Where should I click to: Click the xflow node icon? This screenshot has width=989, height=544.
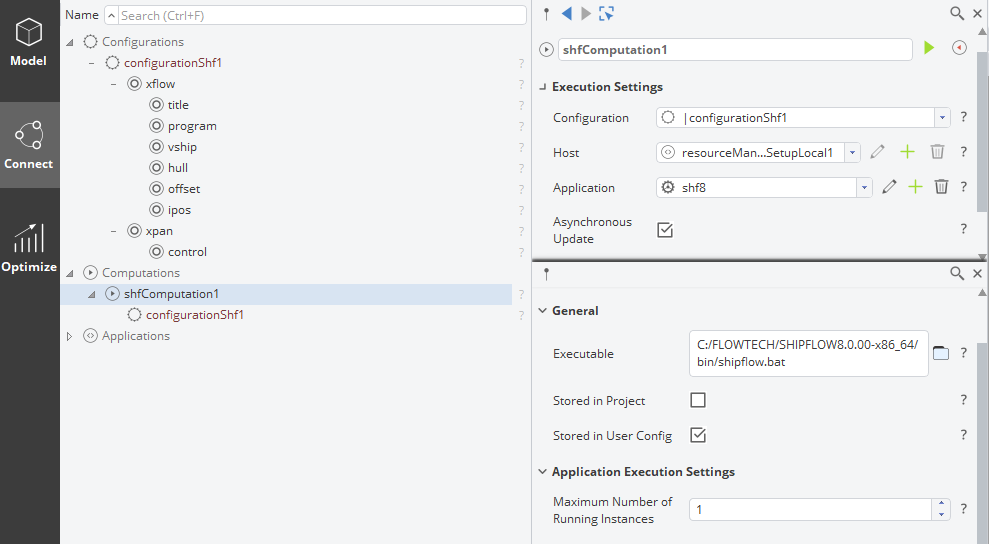tap(134, 84)
